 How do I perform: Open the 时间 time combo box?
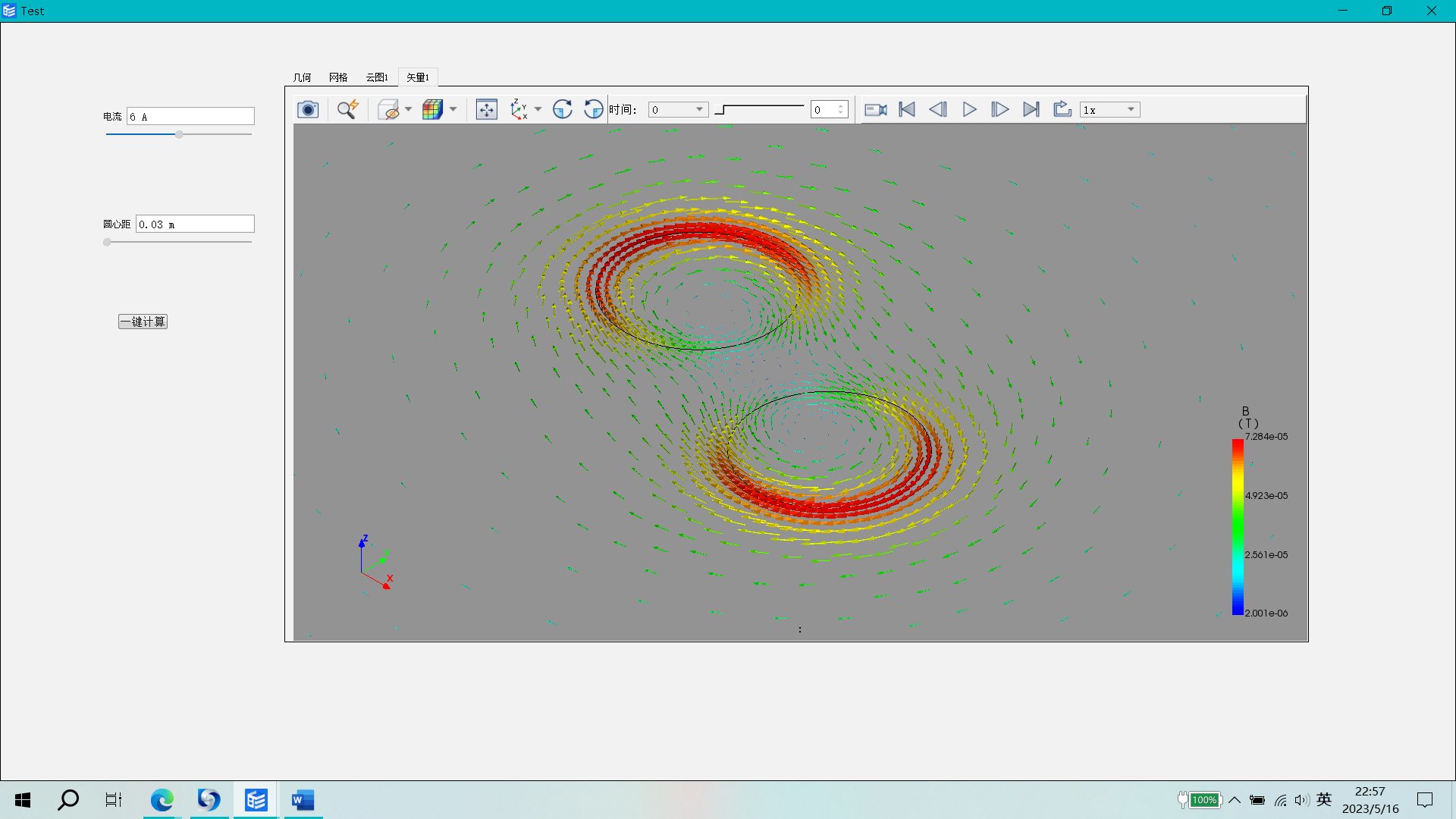[x=678, y=110]
